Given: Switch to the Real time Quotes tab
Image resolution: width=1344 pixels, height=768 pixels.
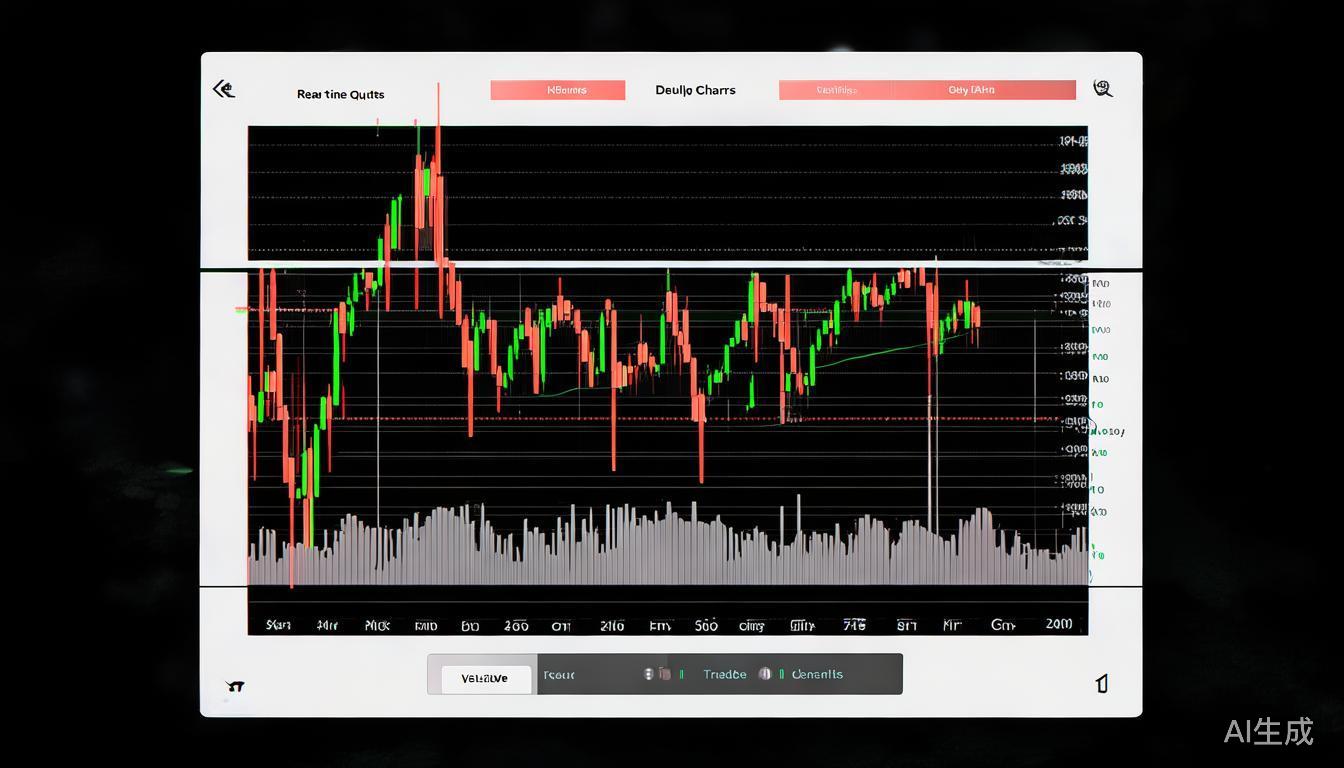Looking at the screenshot, I should [x=340, y=94].
